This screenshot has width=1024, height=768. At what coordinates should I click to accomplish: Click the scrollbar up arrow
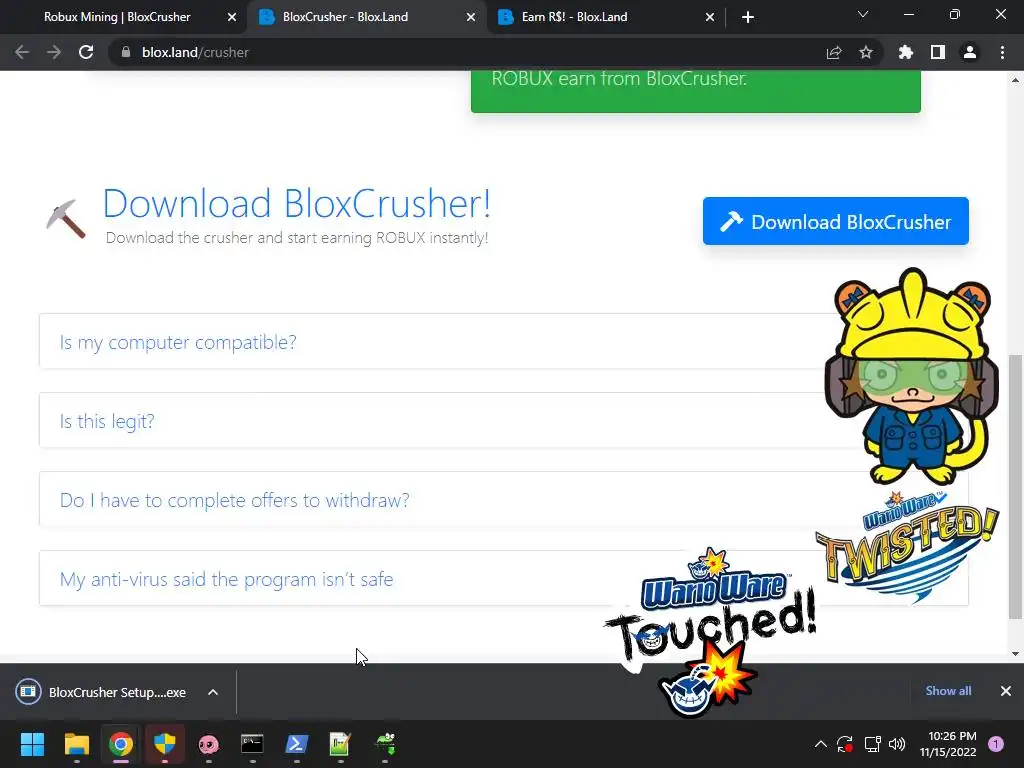tap(1015, 80)
